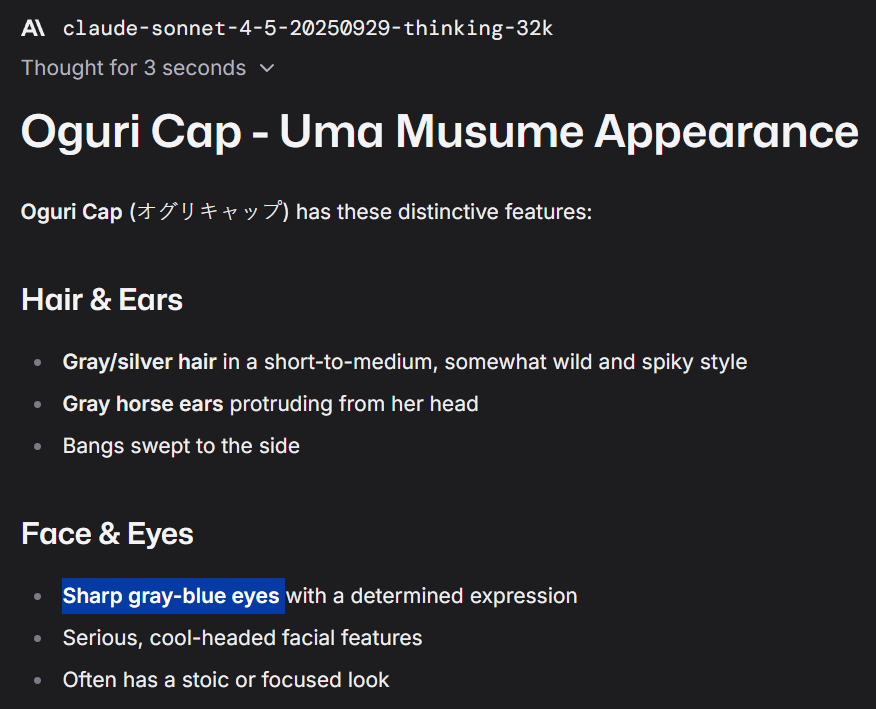Click the model name claude-sonnet-4-5-20250929-thinking-32k
This screenshot has height=709, width=876.
click(308, 28)
